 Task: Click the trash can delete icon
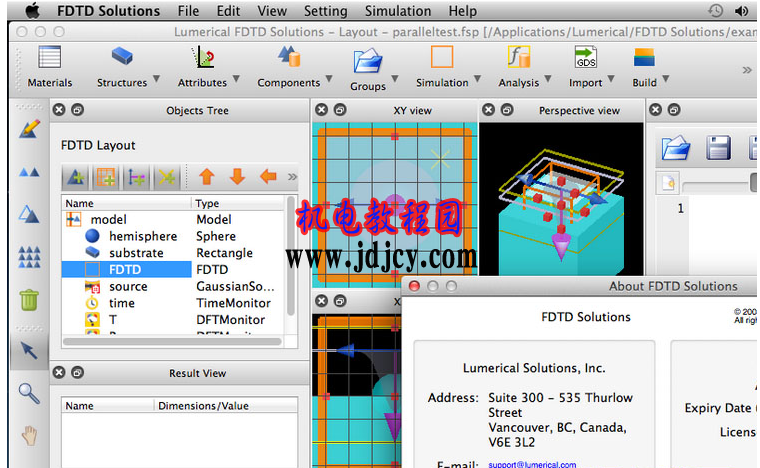click(x=29, y=299)
